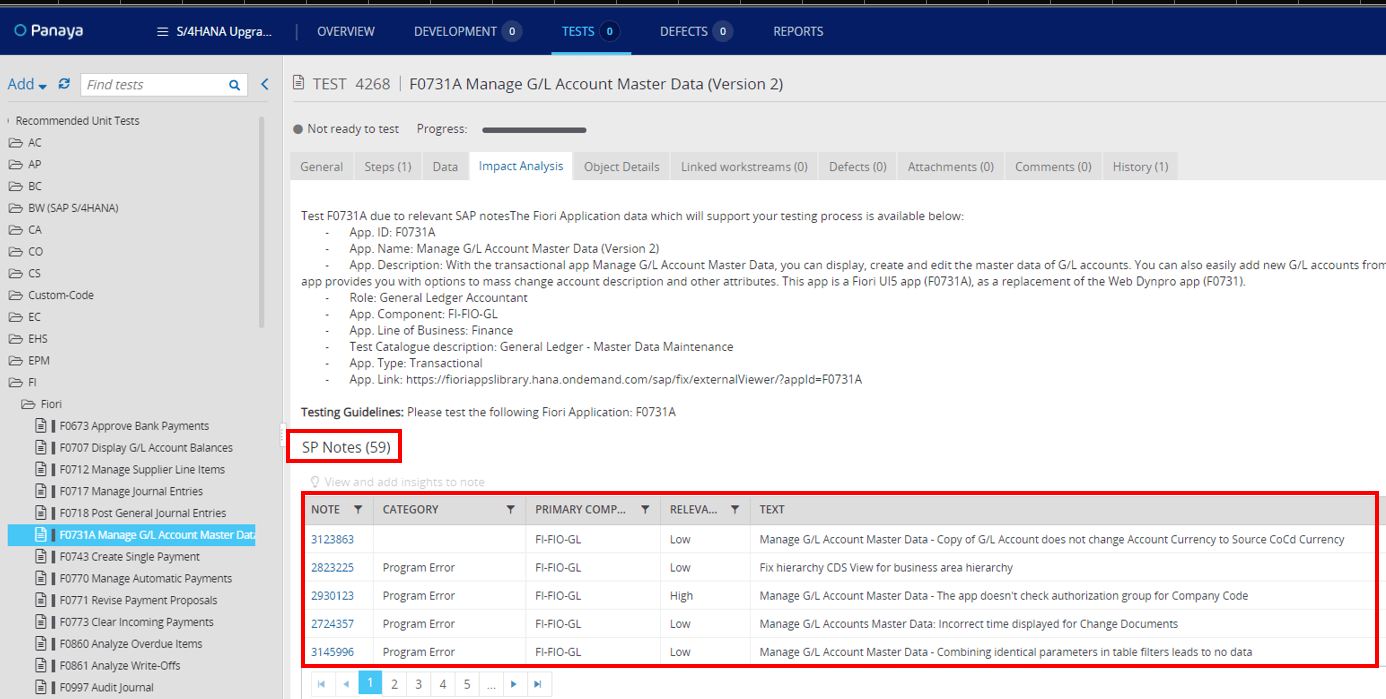This screenshot has height=699, width=1386.
Task: Jump to the first page of notes
Action: pos(322,684)
